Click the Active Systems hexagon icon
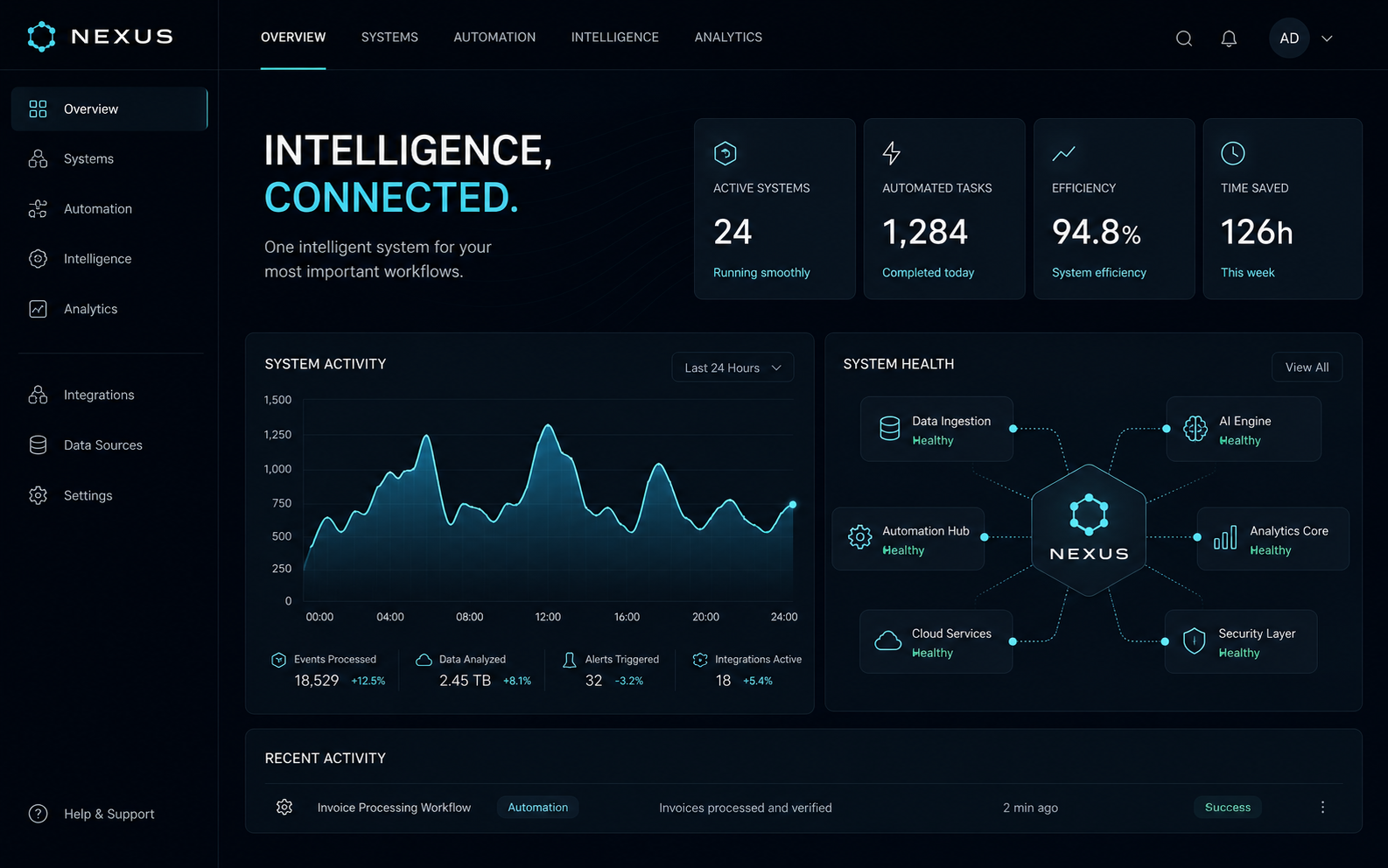The height and width of the screenshot is (868, 1388). point(726,153)
